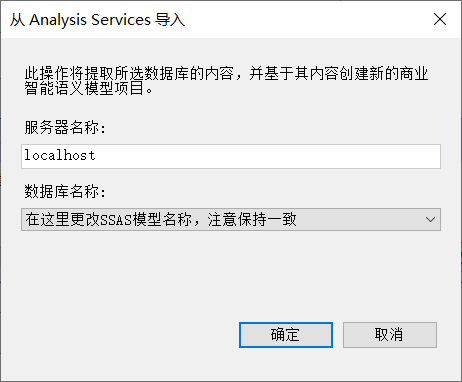Focus the 服务器名称 text field
Image resolution: width=462 pixels, height=382 pixels.
(231, 156)
